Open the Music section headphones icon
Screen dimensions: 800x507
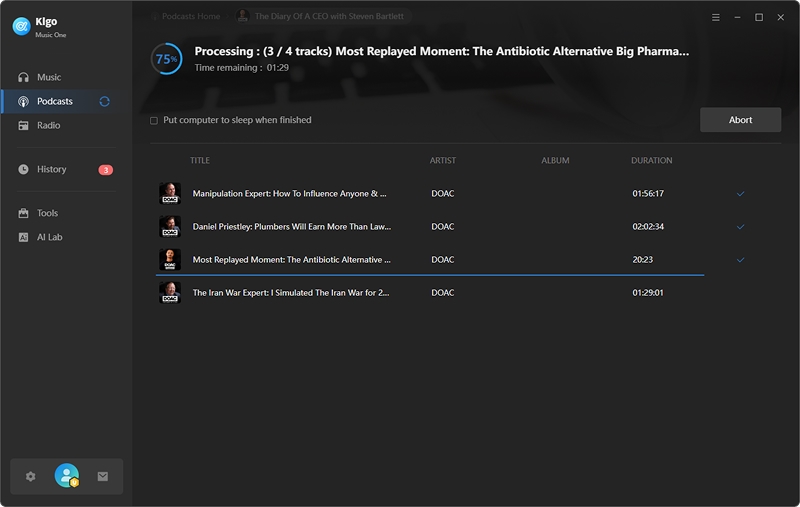[x=23, y=78]
